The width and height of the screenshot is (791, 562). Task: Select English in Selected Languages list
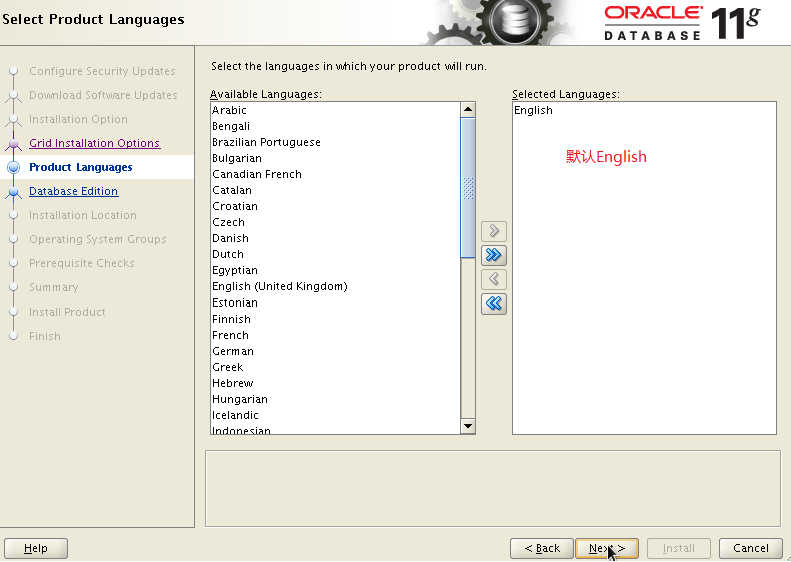point(644,110)
